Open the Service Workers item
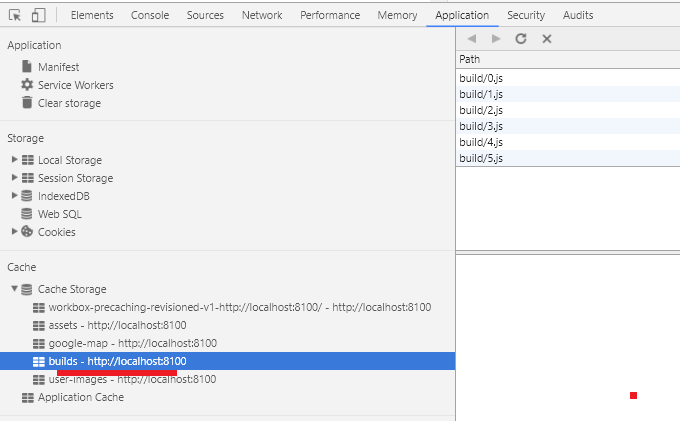This screenshot has width=680, height=421. [x=76, y=85]
